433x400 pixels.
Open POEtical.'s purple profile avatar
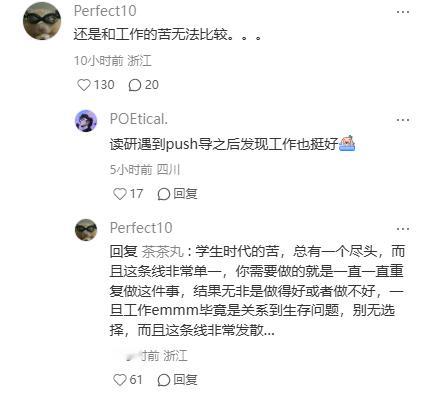tap(86, 121)
